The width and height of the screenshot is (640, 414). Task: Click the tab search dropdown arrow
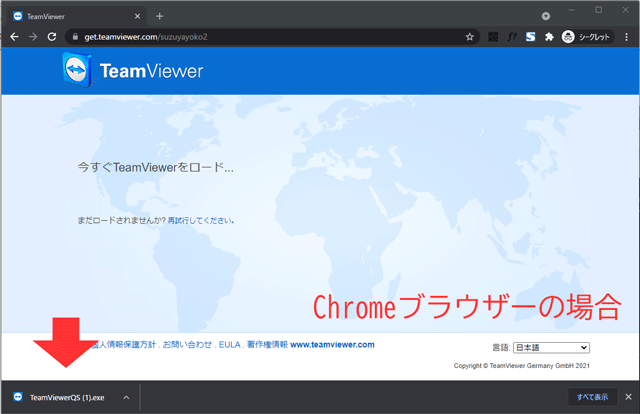[546, 16]
